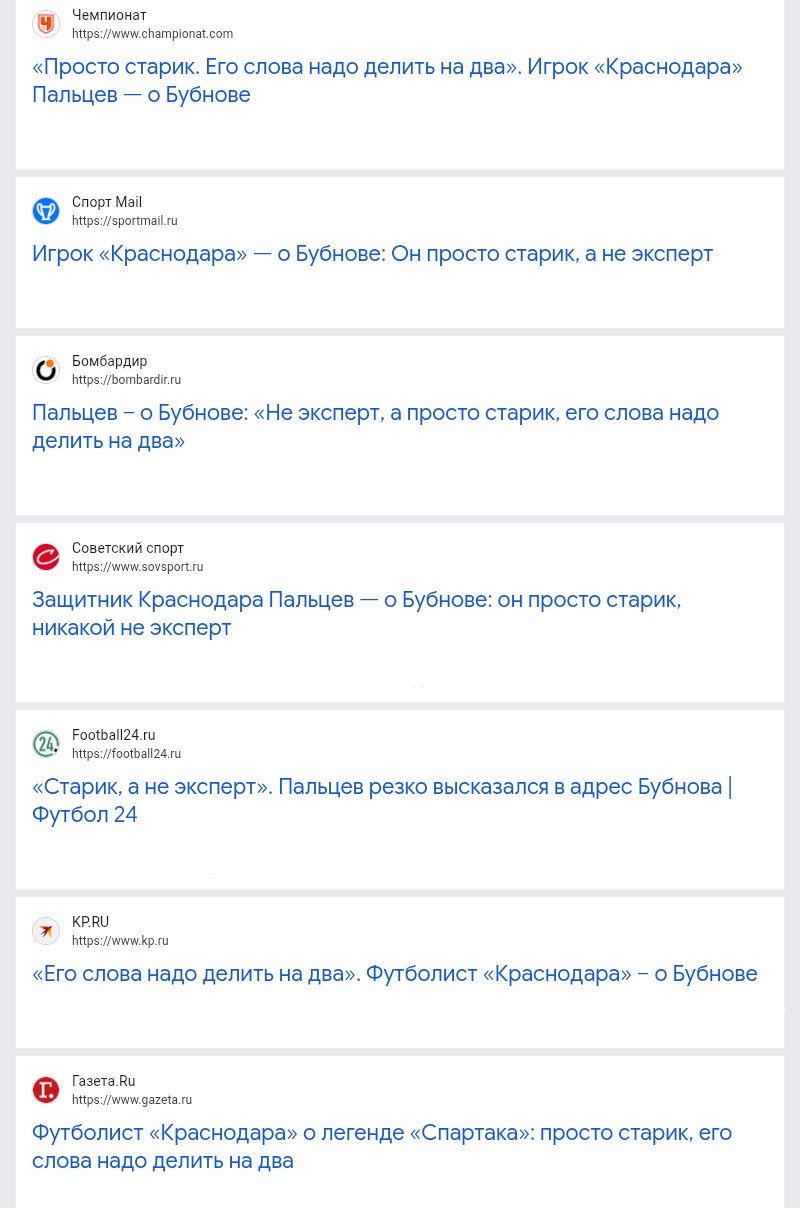Click the Чемпионат site favicon

46,24
